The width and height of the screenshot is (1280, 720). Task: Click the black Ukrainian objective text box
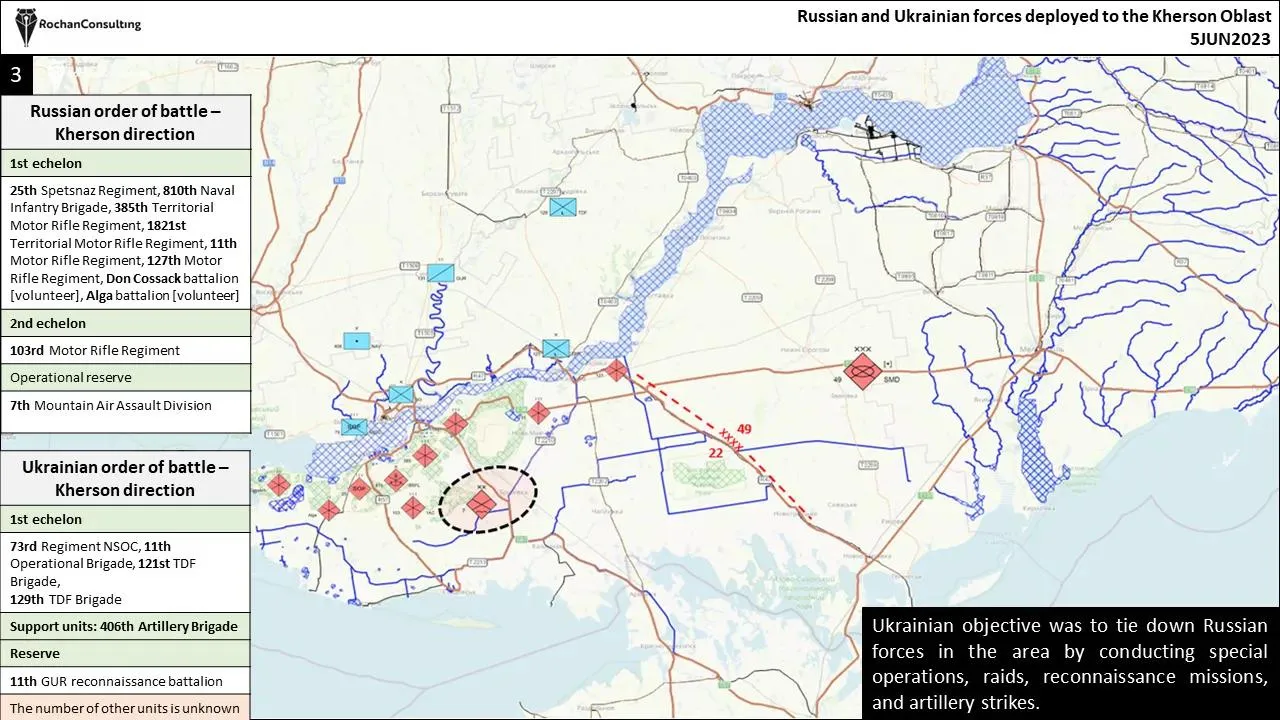click(x=1069, y=663)
